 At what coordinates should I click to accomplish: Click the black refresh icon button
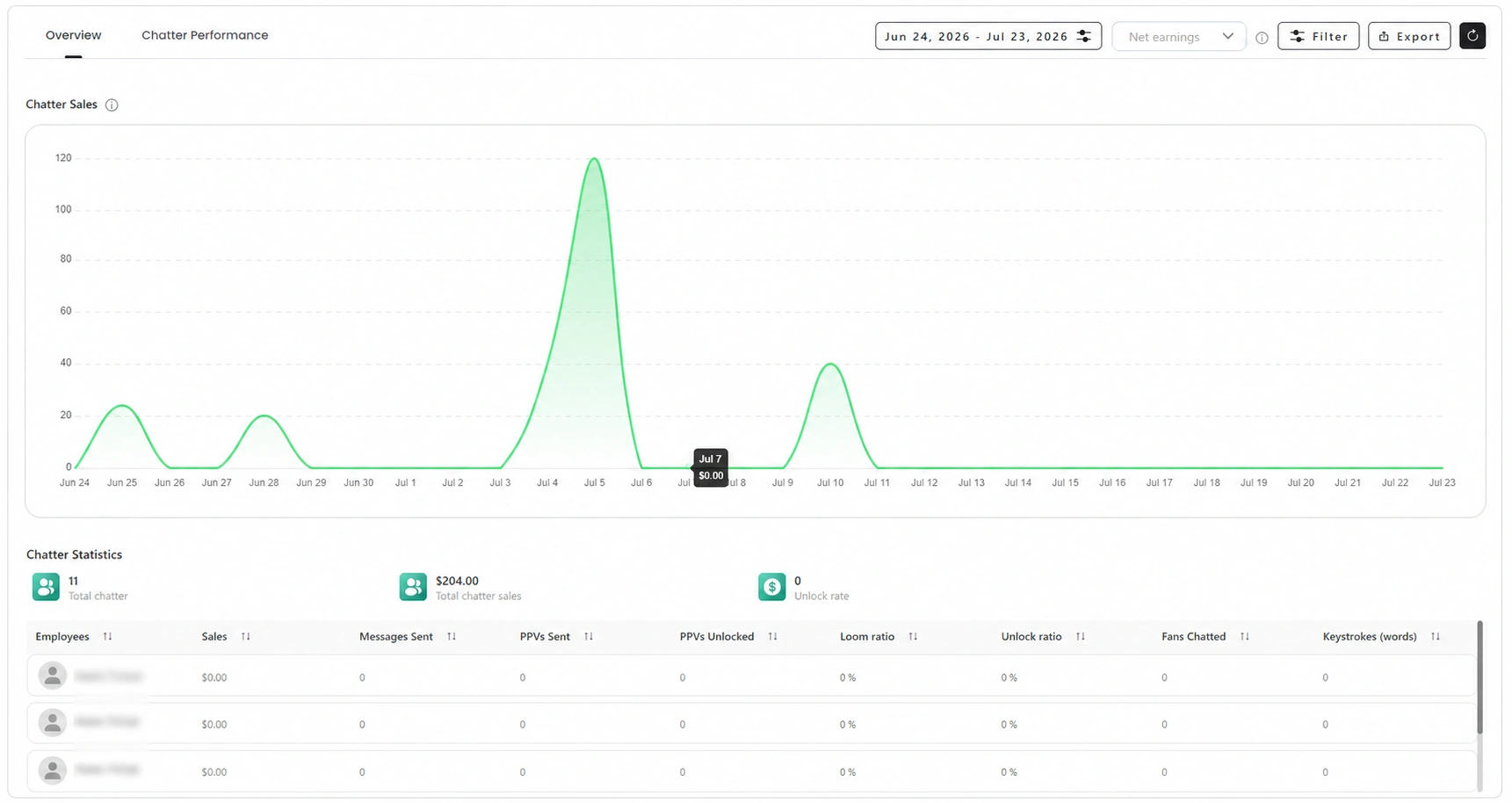coord(1472,36)
